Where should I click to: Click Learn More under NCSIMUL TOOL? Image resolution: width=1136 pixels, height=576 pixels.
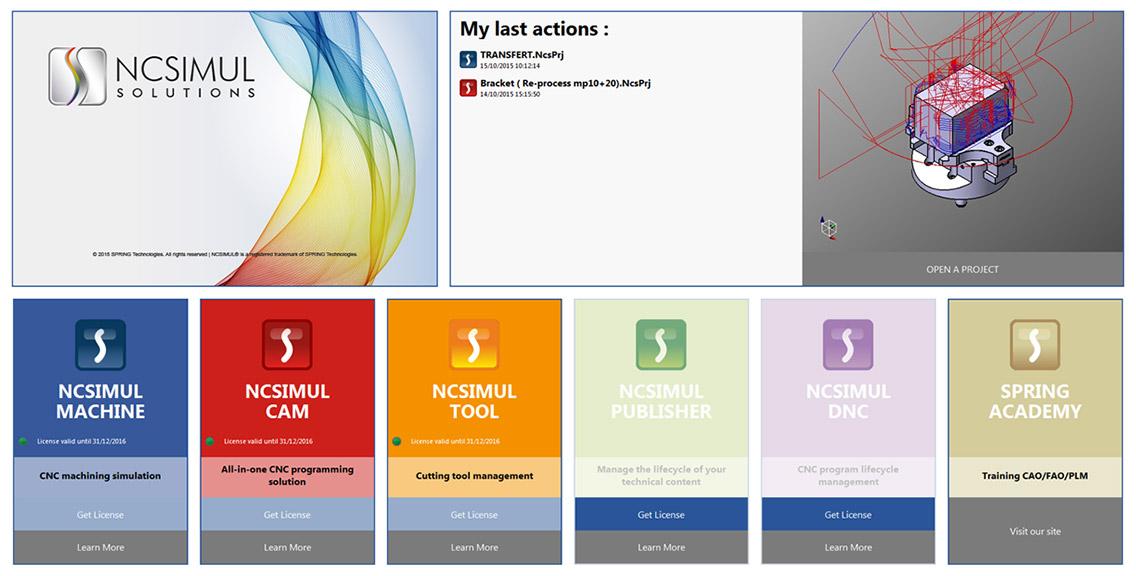click(x=474, y=547)
